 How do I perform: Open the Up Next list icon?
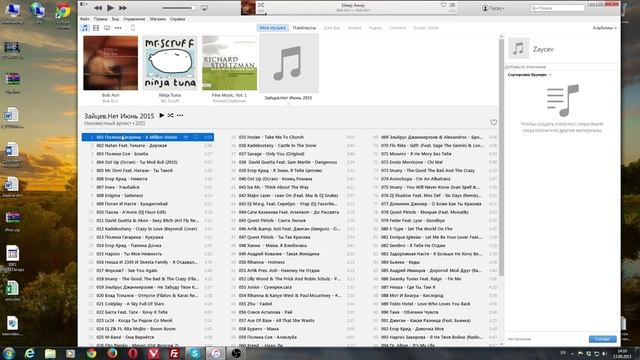coord(452,5)
